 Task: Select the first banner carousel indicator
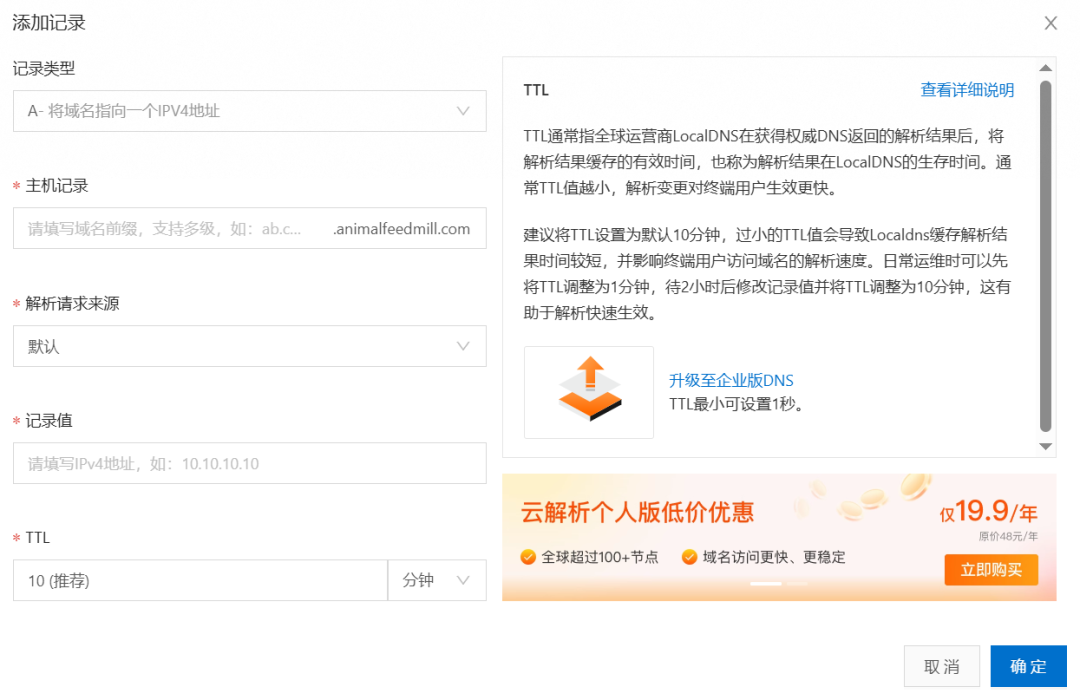click(x=766, y=583)
